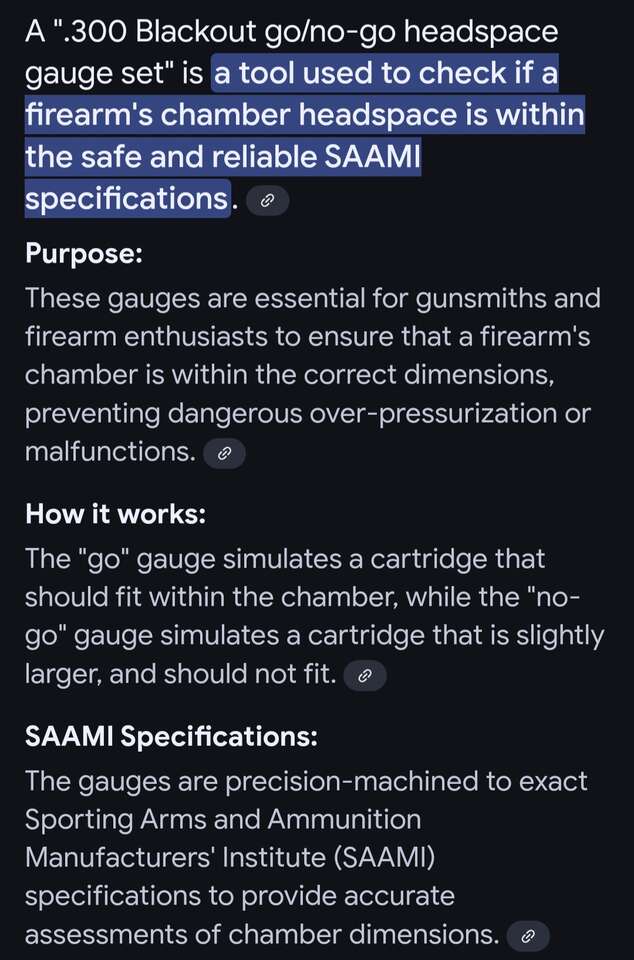
Task: Tap the "SAAMI Specifications:" heading
Action: pyautogui.click(x=171, y=738)
